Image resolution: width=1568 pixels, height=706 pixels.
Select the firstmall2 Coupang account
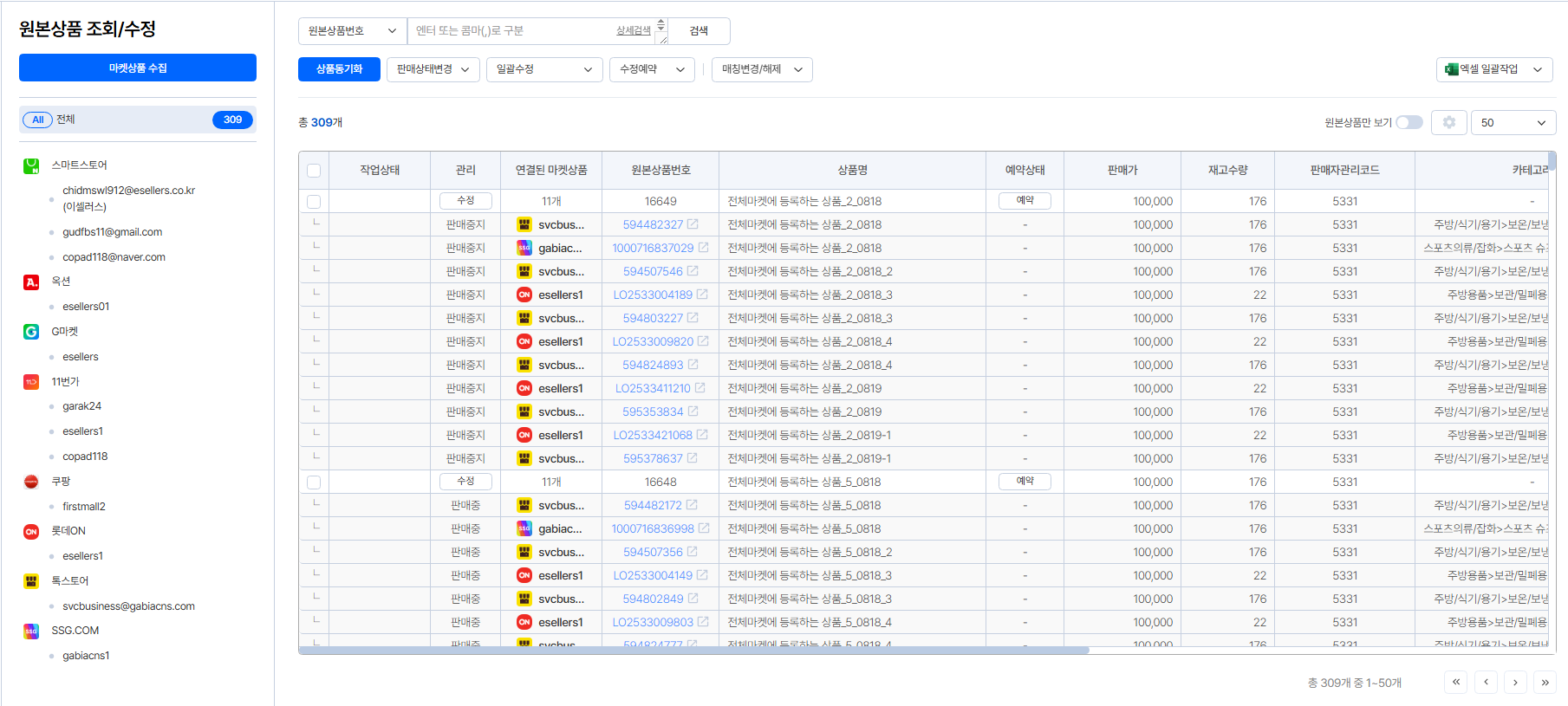click(x=84, y=507)
